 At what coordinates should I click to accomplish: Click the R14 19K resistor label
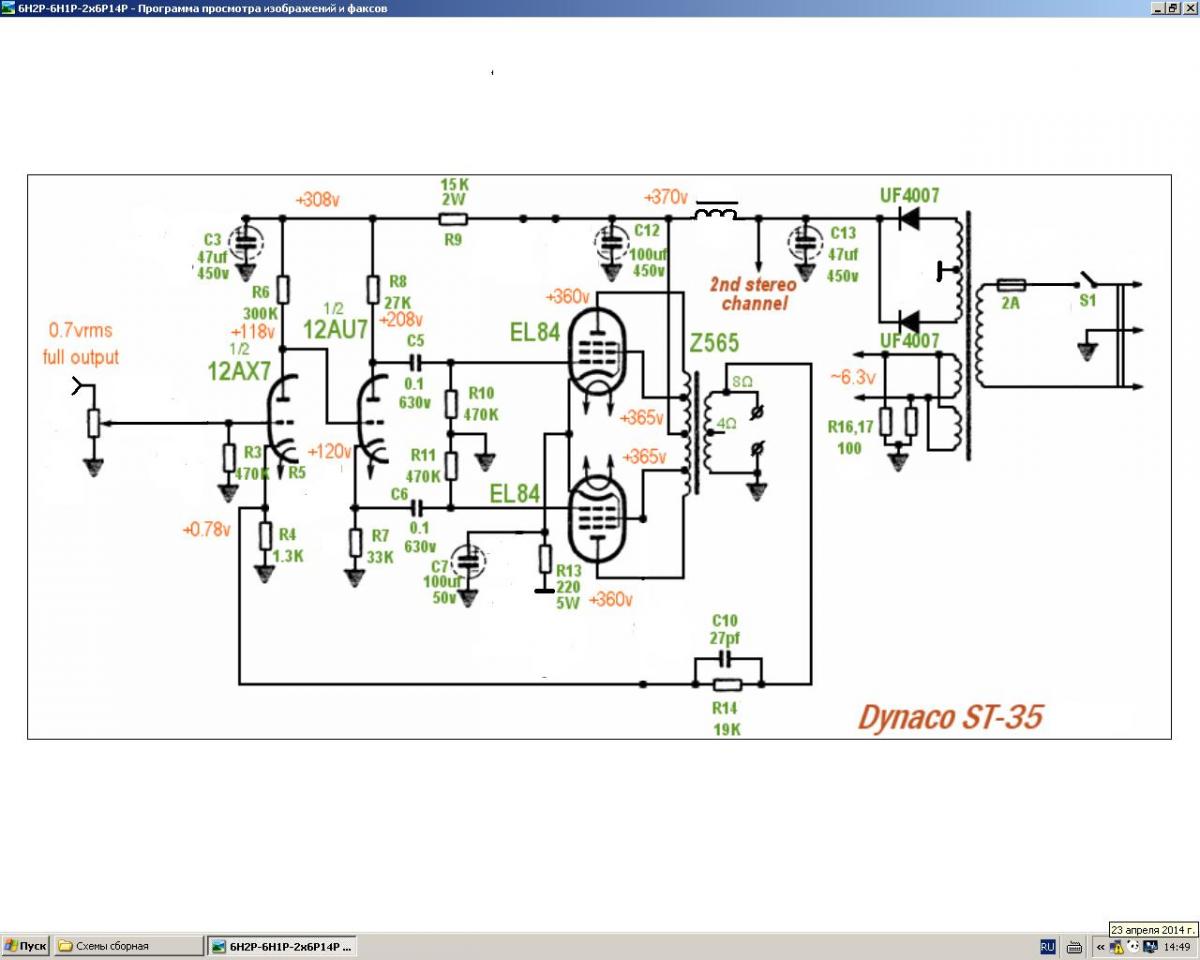tap(726, 718)
